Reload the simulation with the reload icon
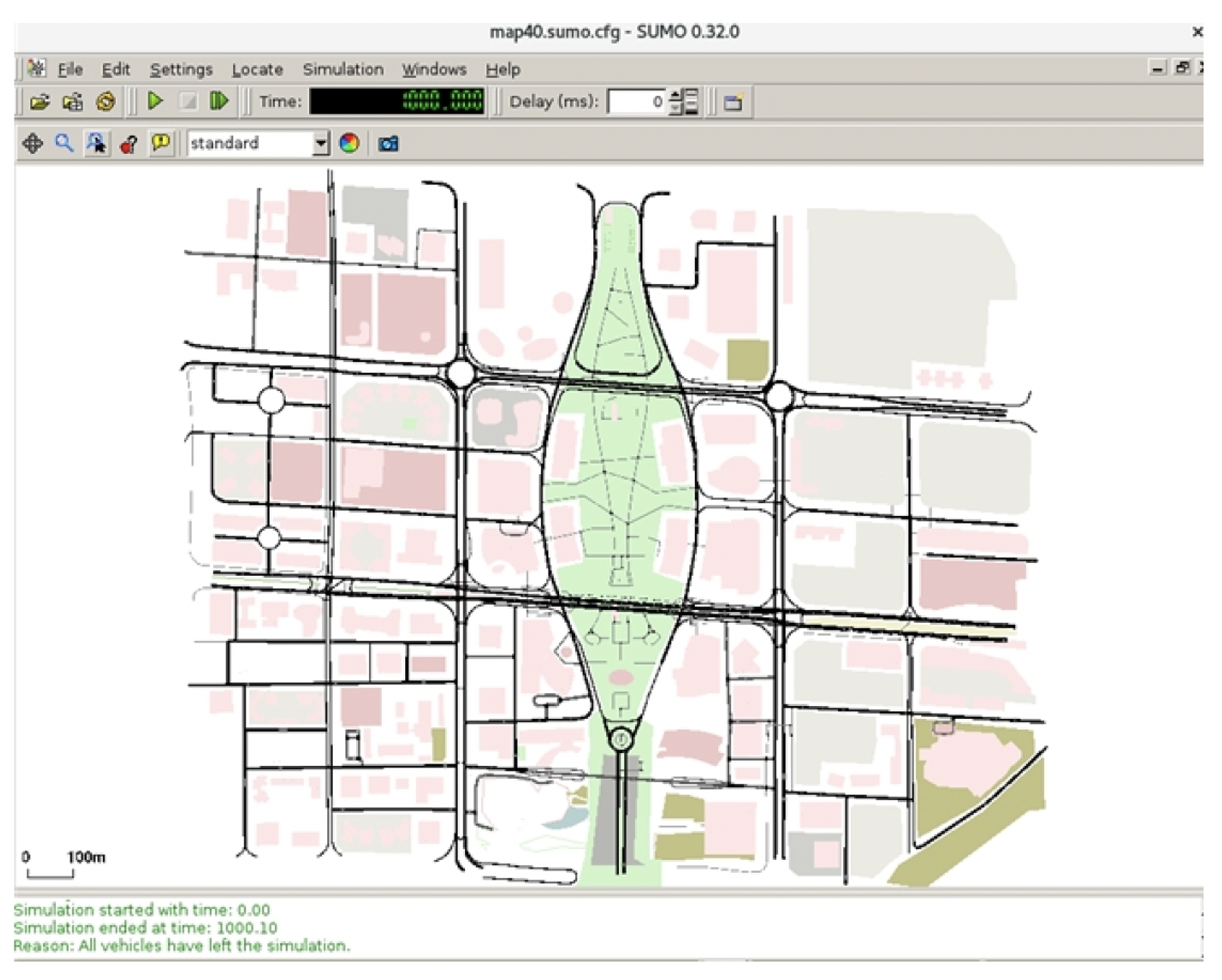1222x980 pixels. pyautogui.click(x=106, y=102)
